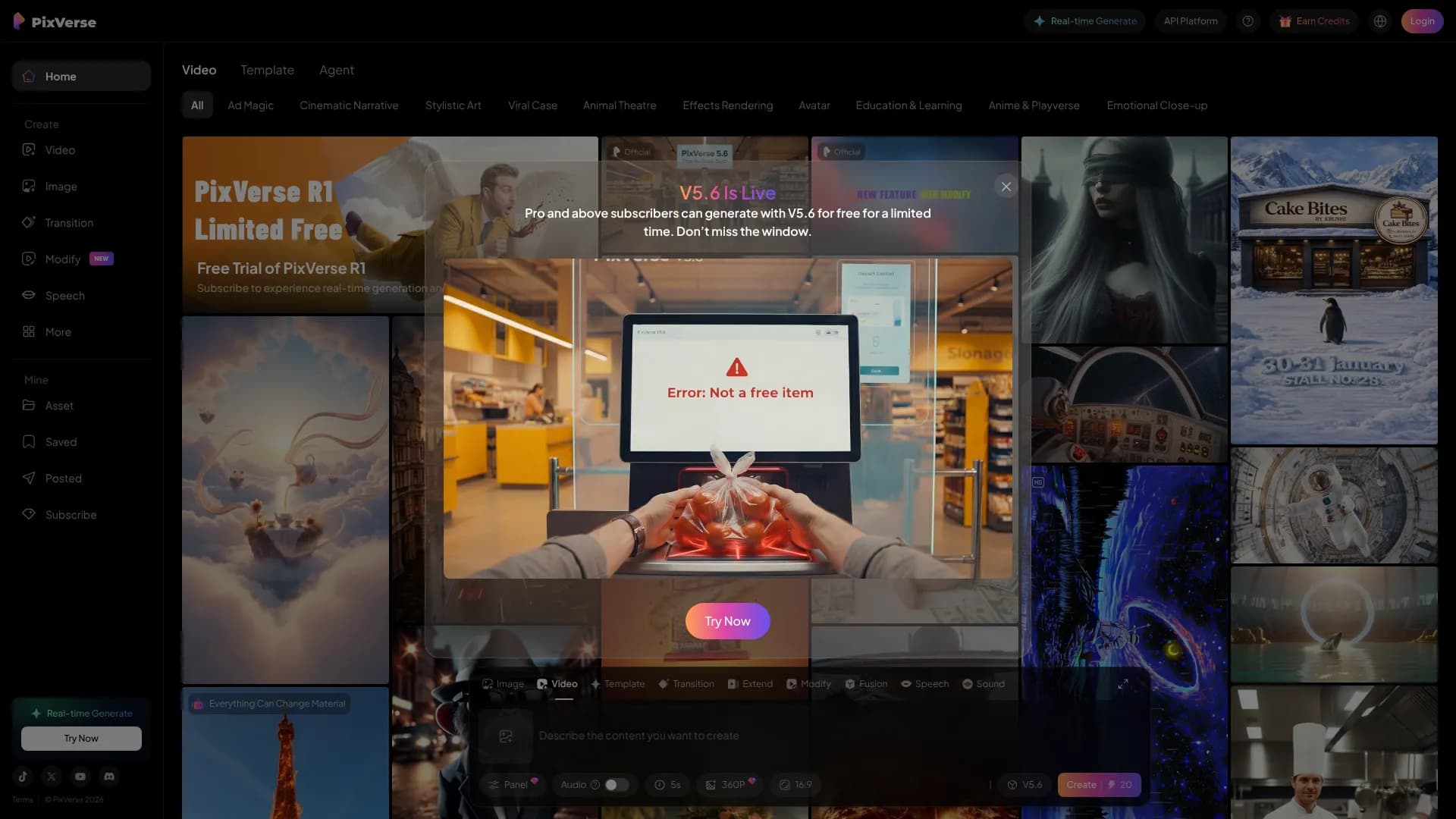1456x819 pixels.
Task: Switch to the Template top tab
Action: click(267, 70)
